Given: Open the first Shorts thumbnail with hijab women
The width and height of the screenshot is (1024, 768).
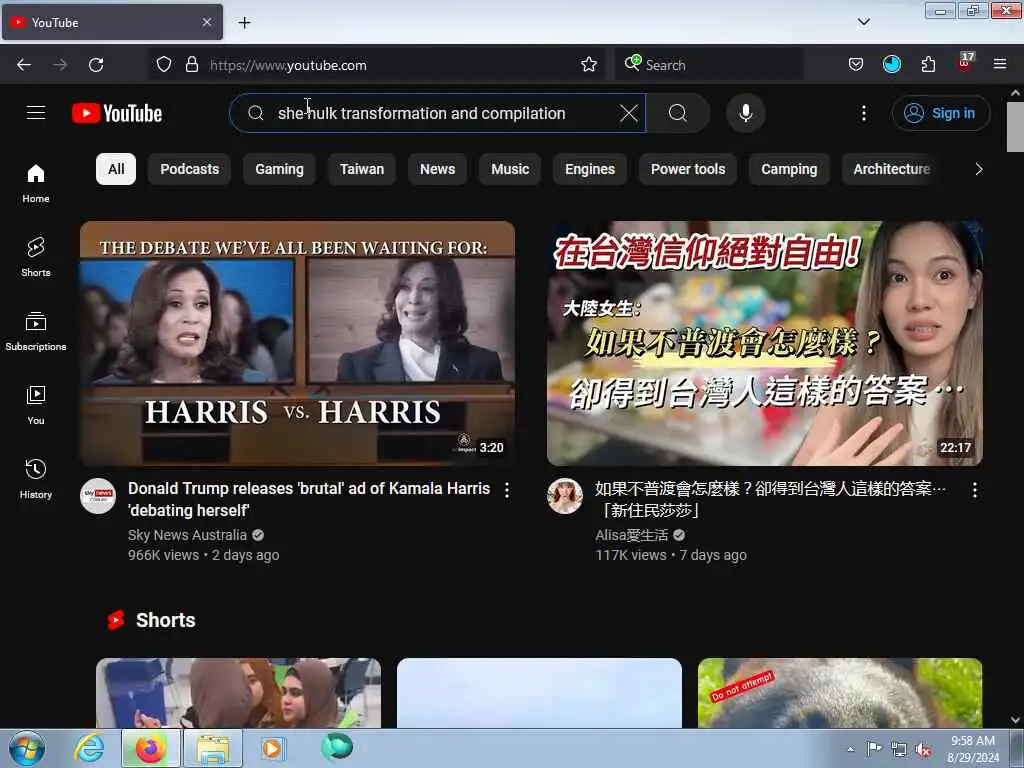Looking at the screenshot, I should 238,693.
